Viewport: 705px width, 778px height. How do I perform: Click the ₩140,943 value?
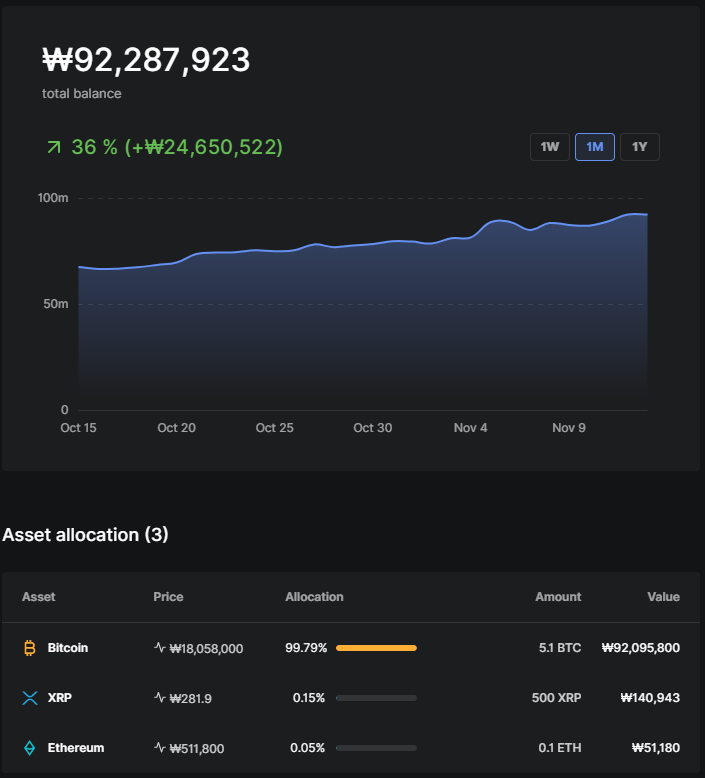coord(650,698)
